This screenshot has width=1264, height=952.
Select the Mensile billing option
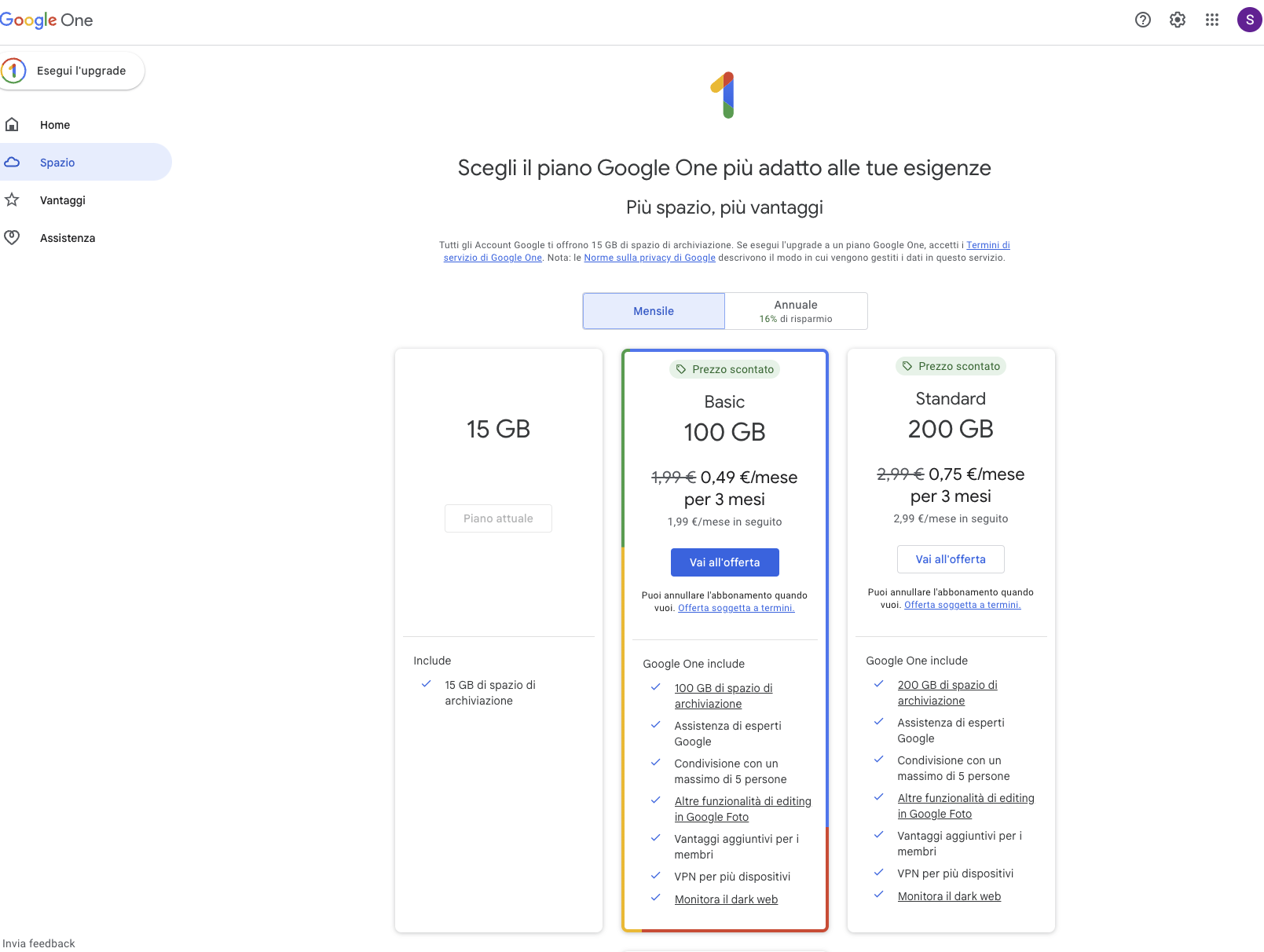pyautogui.click(x=654, y=311)
